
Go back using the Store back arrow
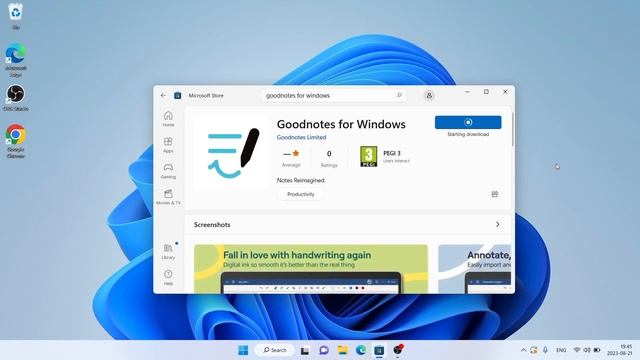(163, 96)
